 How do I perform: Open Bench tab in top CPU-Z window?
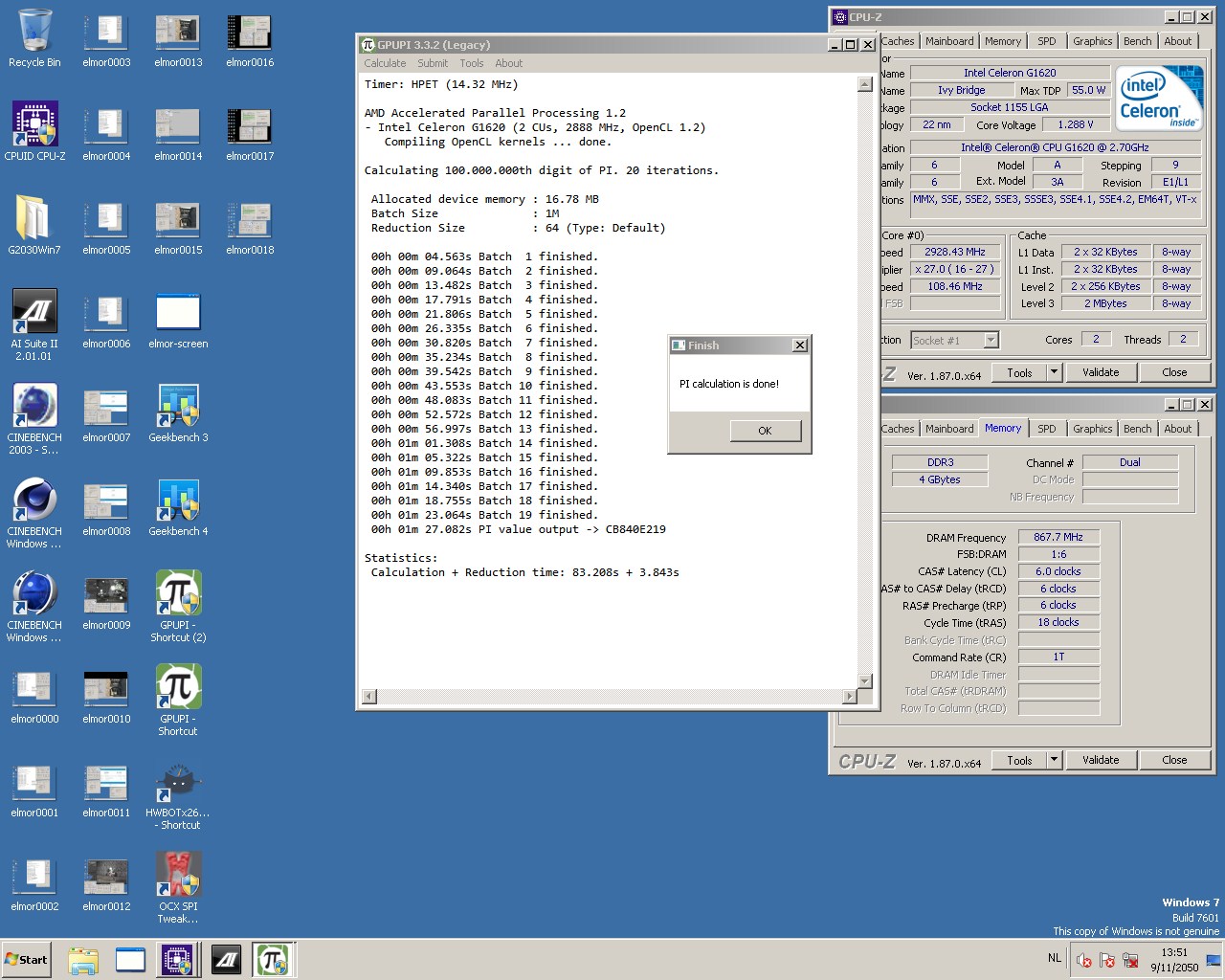tap(1138, 41)
